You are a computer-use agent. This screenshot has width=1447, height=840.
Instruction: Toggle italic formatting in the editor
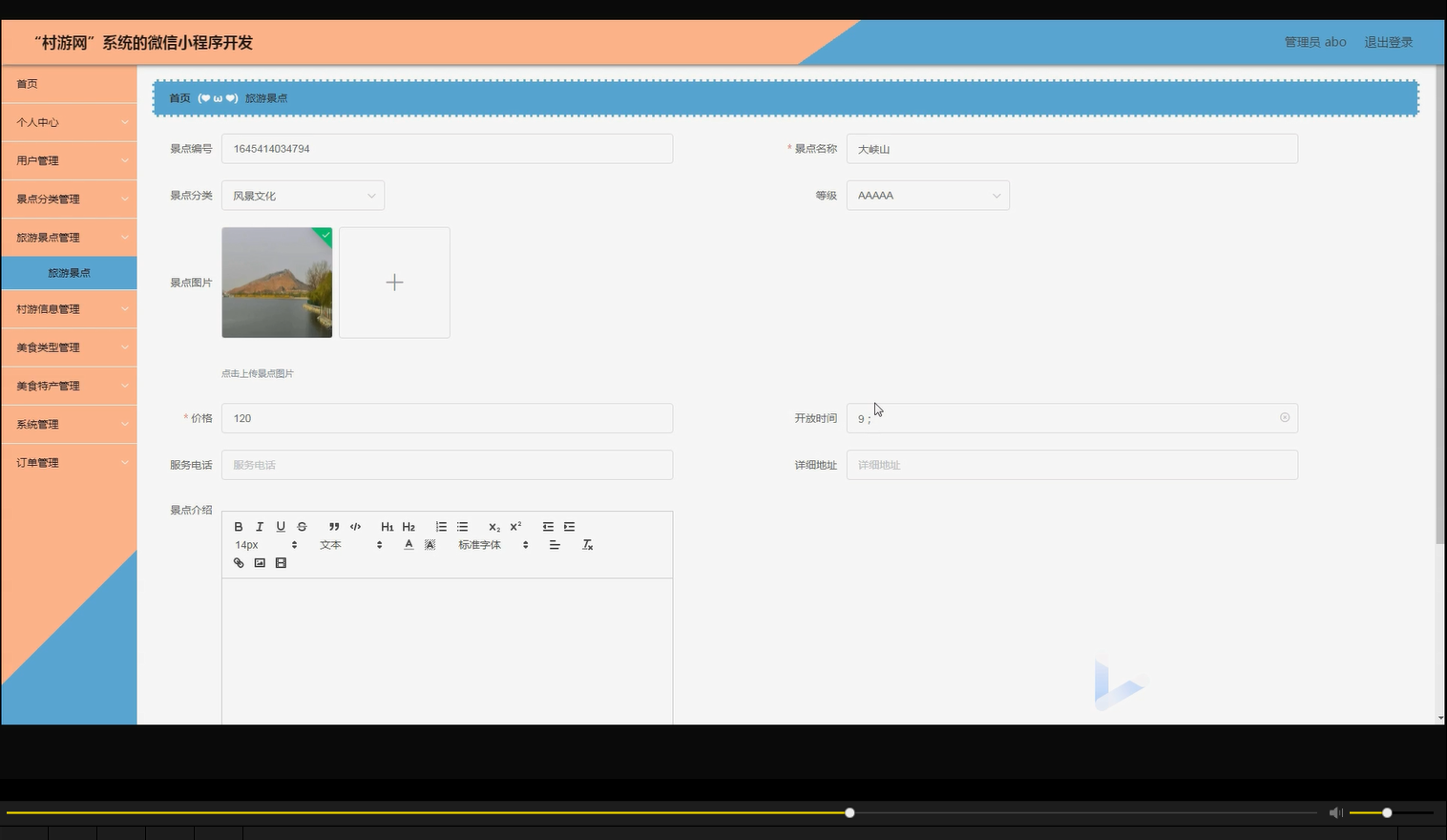pos(260,527)
